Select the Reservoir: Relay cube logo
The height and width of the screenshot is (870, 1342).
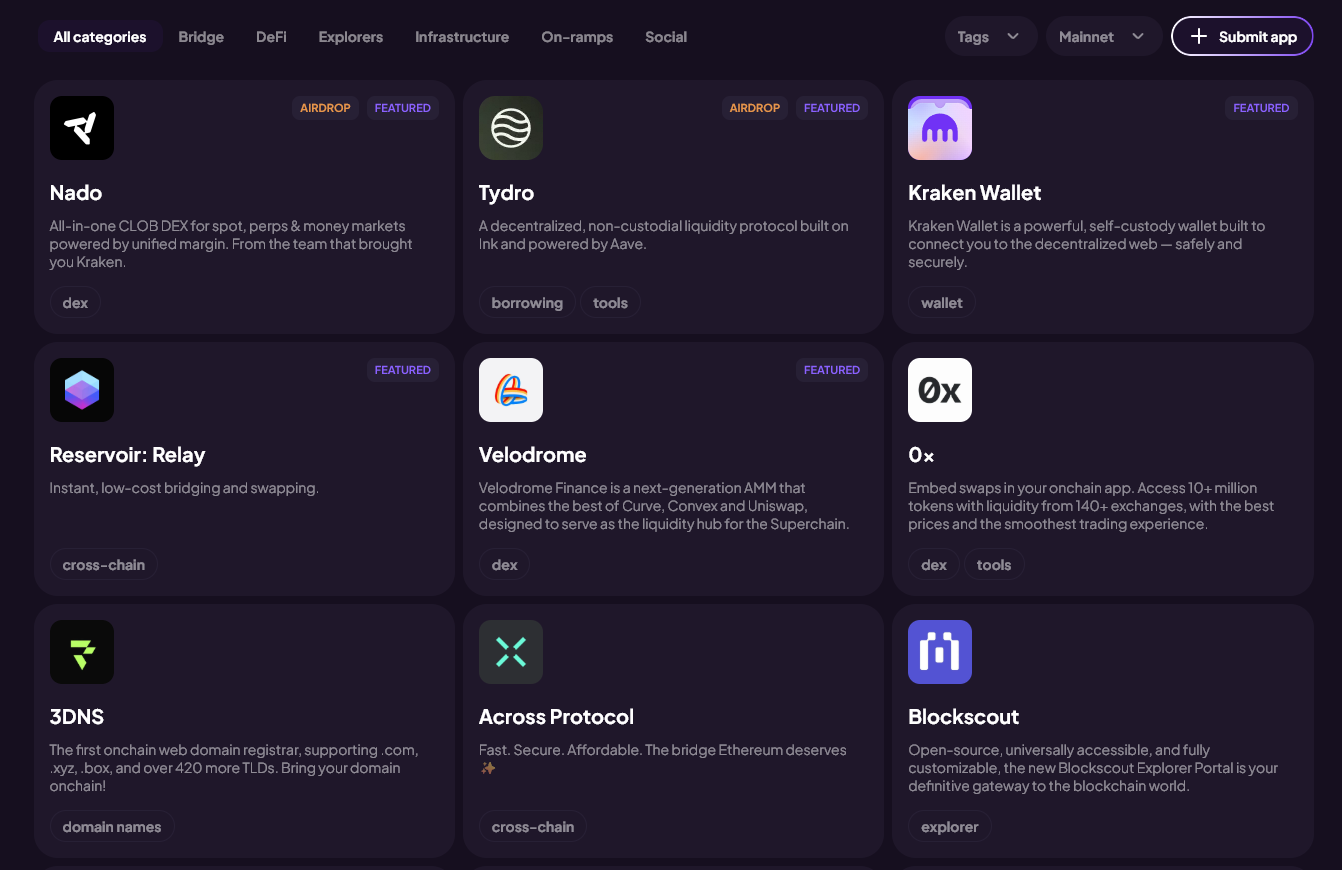tap(81, 390)
